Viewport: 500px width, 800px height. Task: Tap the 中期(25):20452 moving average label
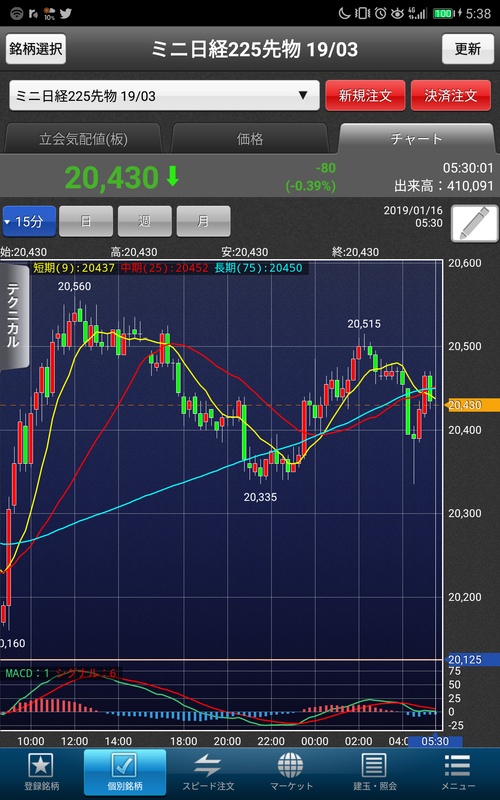tap(164, 268)
